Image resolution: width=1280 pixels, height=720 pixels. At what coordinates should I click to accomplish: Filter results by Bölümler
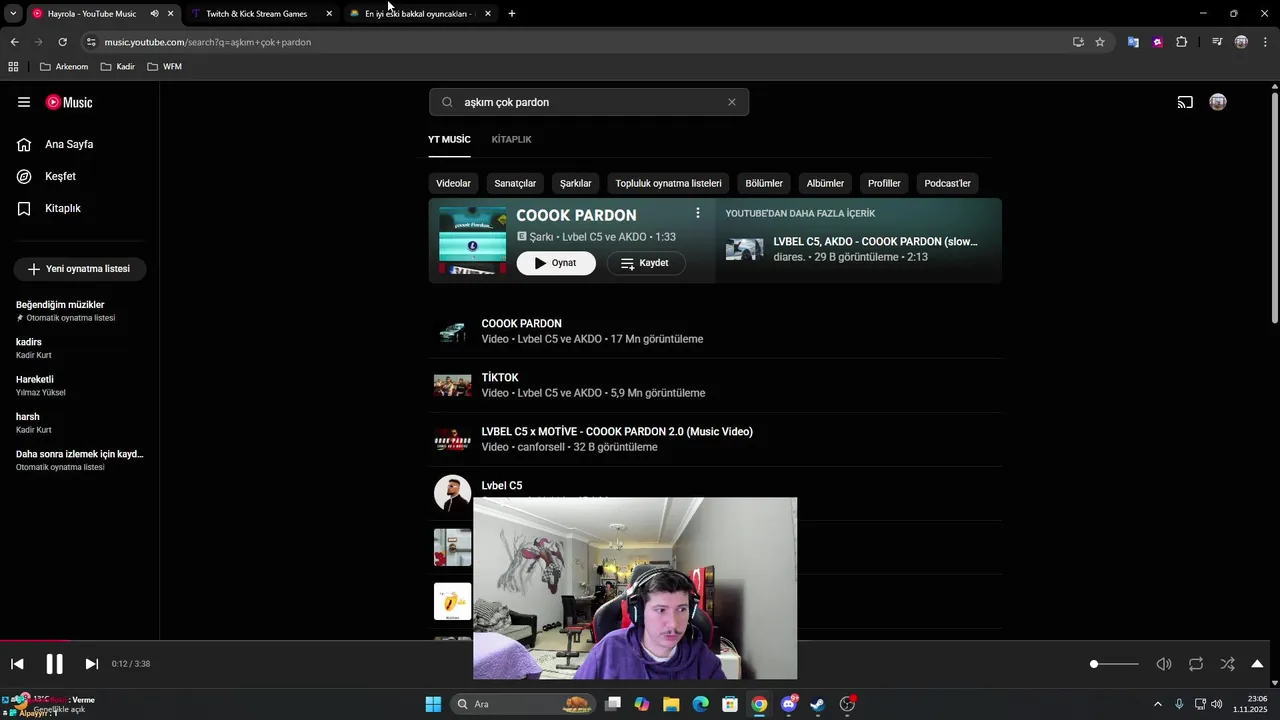[764, 183]
